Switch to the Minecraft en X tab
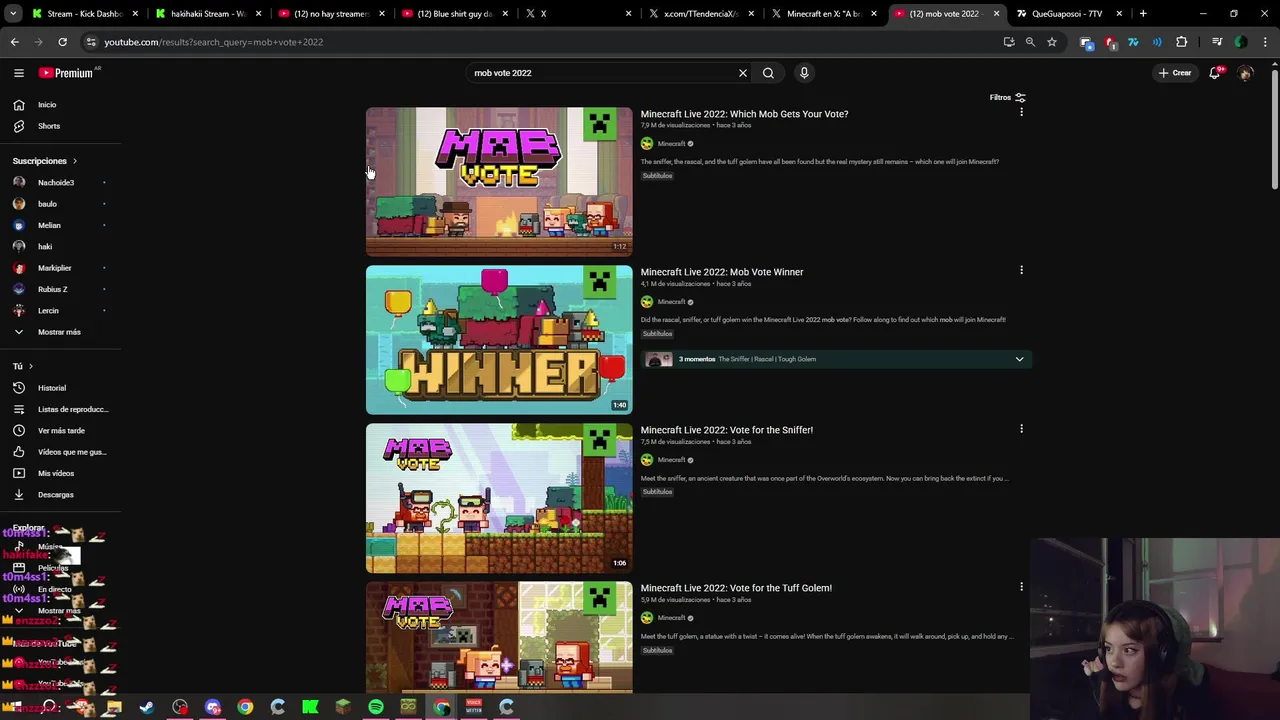This screenshot has height=720, width=1280. (825, 14)
